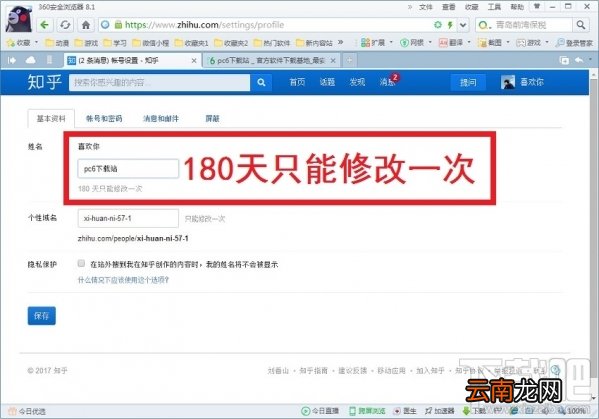
Task: Open 今日直播 in status bar
Action: [x=320, y=411]
